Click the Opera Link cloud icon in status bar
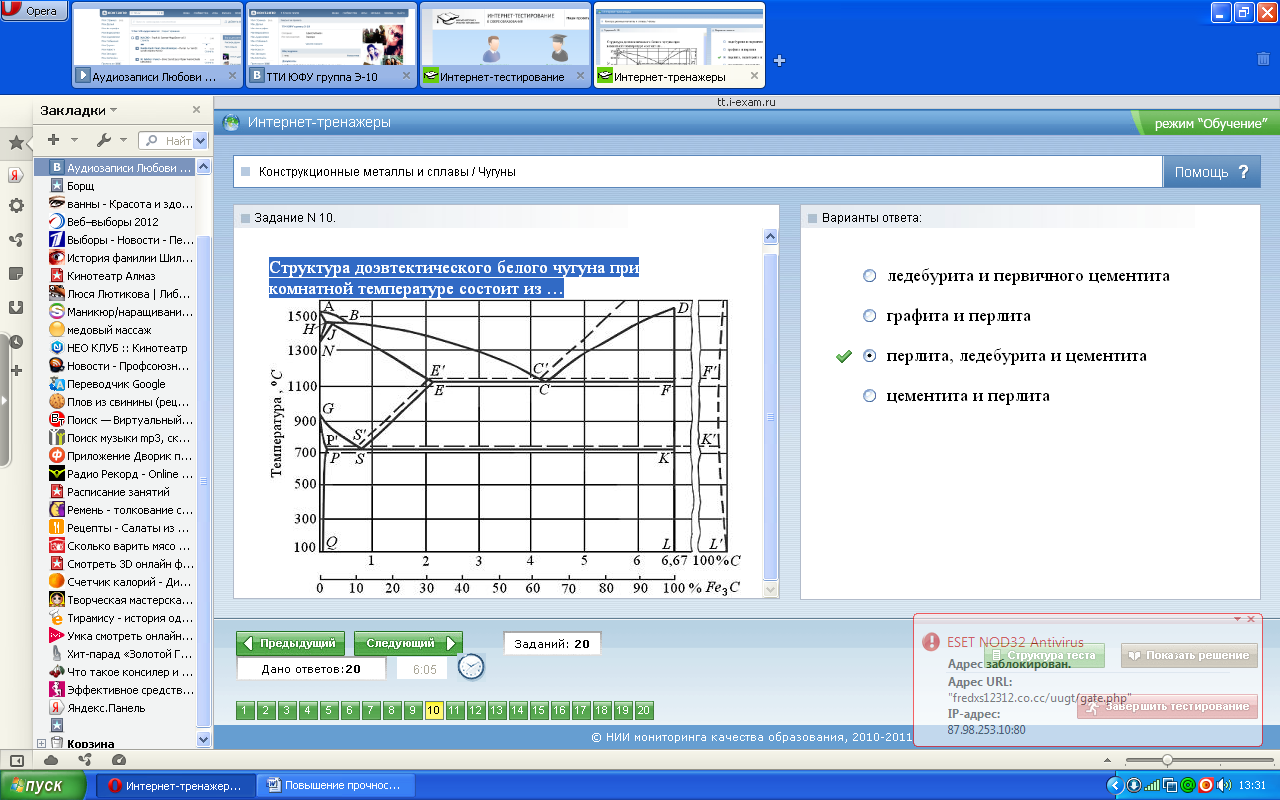1280x800 pixels. coord(51,760)
